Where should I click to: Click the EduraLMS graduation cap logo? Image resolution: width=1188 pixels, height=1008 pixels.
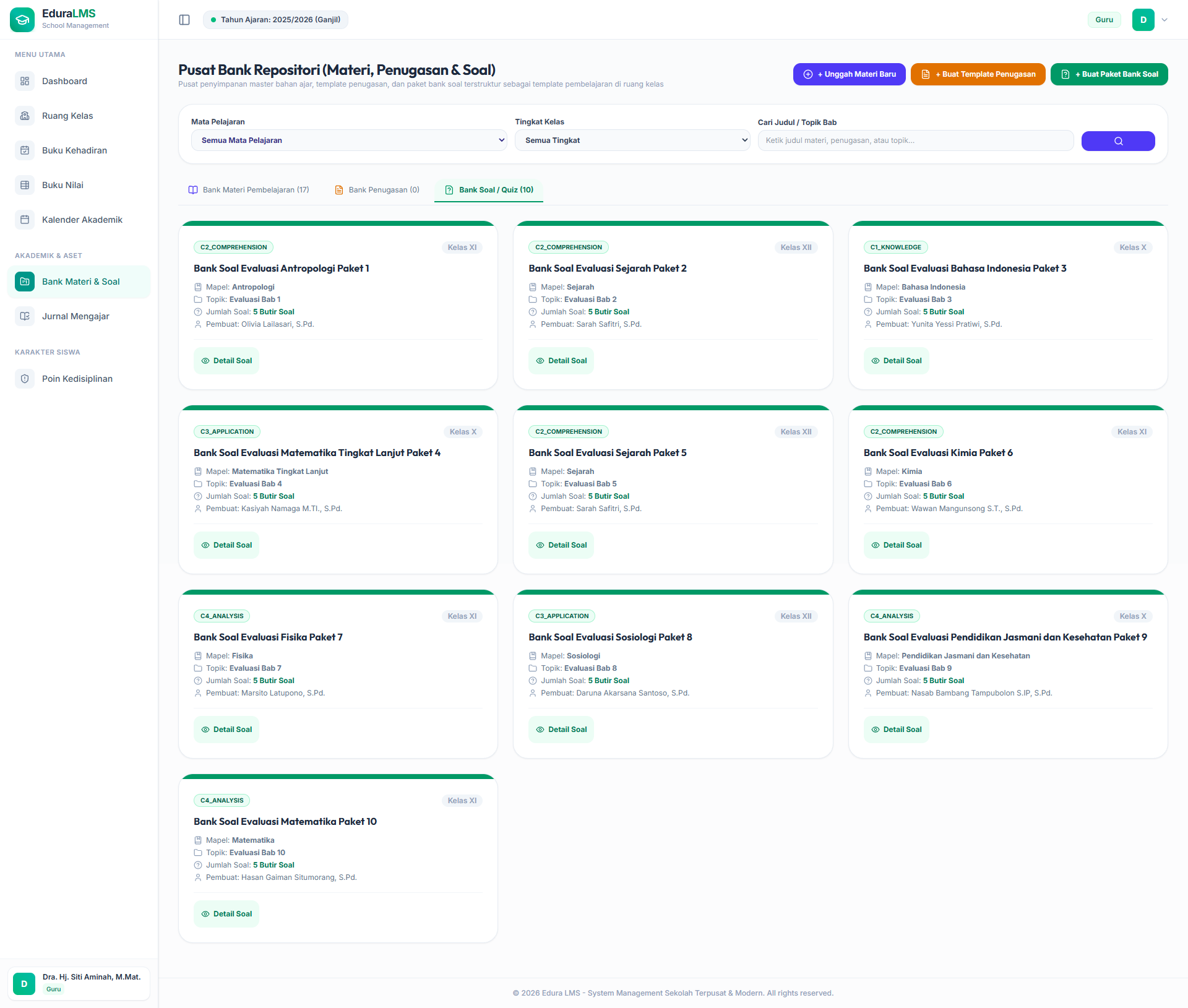pyautogui.click(x=22, y=20)
